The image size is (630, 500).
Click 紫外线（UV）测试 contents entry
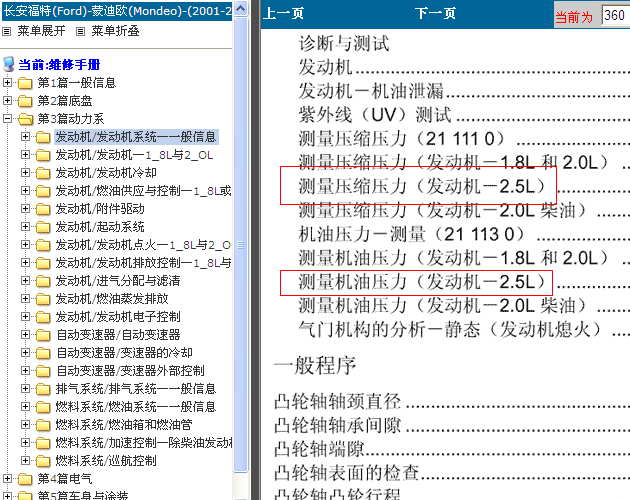tap(375, 115)
